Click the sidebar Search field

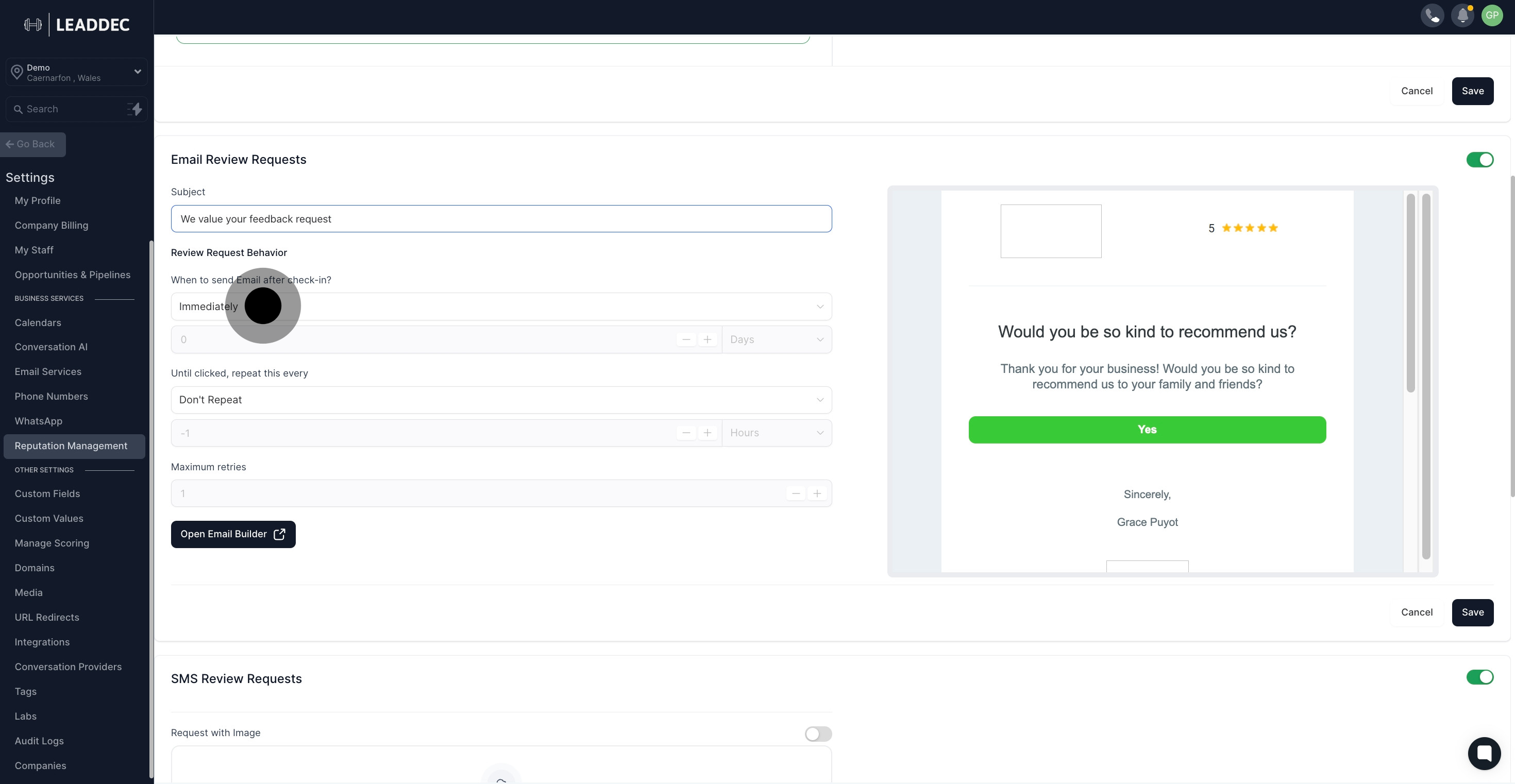pyautogui.click(x=76, y=109)
